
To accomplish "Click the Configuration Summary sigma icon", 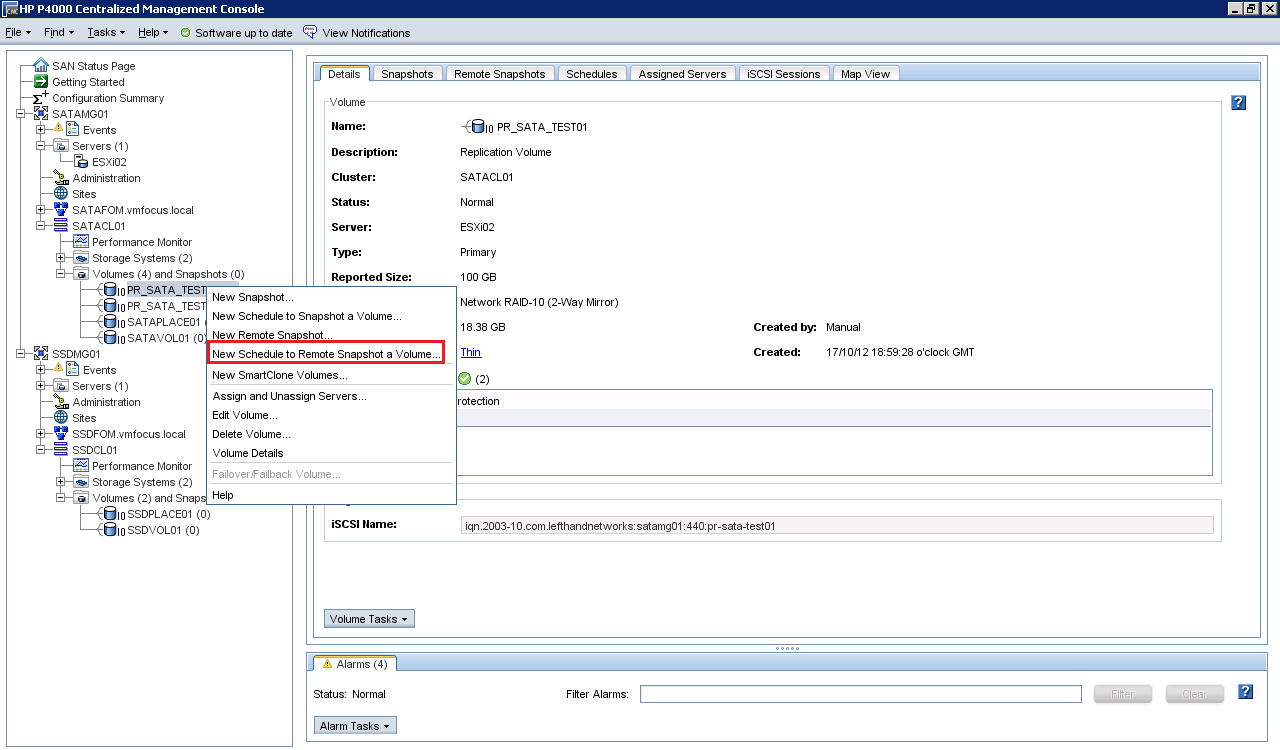I will coord(41,98).
